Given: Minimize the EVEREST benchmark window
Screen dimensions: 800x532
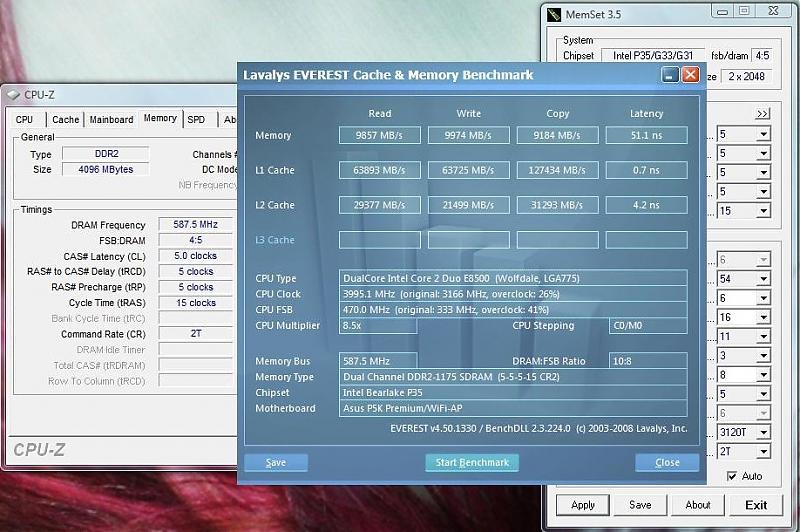Looking at the screenshot, I should tap(670, 75).
